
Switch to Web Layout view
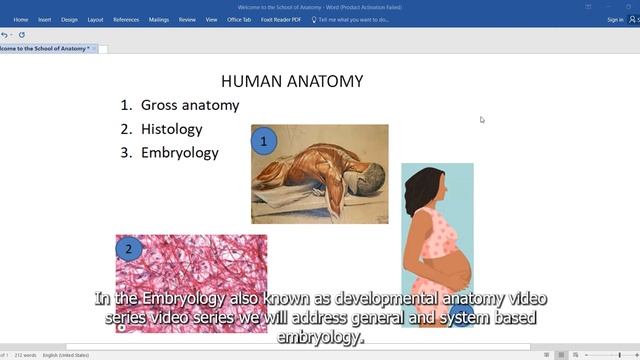576,355
